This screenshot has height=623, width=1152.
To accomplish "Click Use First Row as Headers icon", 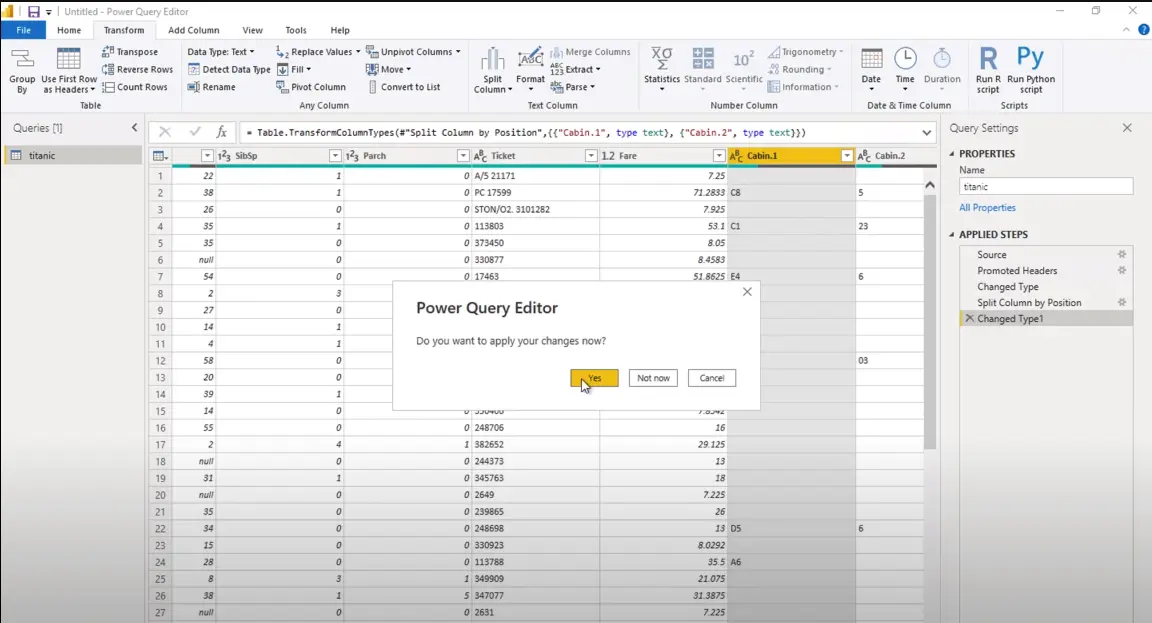I will pos(68,60).
